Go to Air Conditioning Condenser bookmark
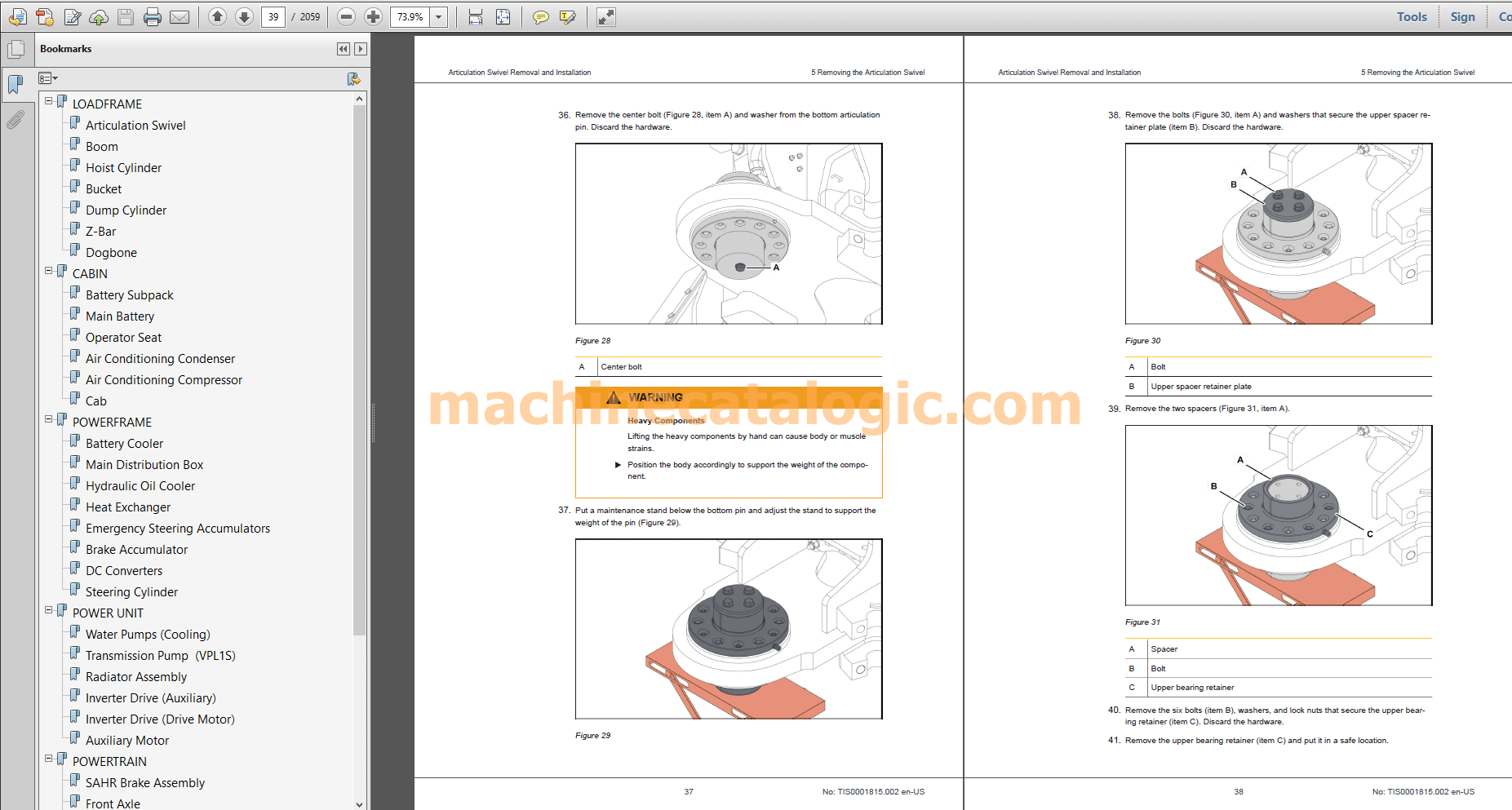 (x=161, y=359)
